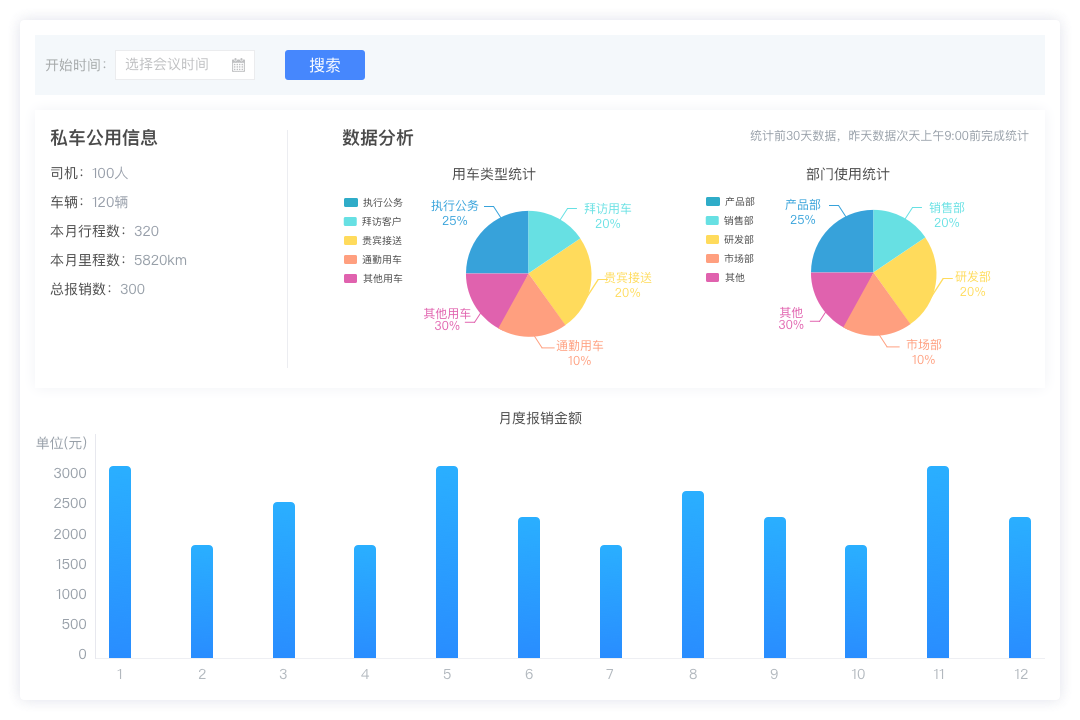The height and width of the screenshot is (720, 1080).
Task: Select the month 12 bar
Action: [x=1020, y=588]
